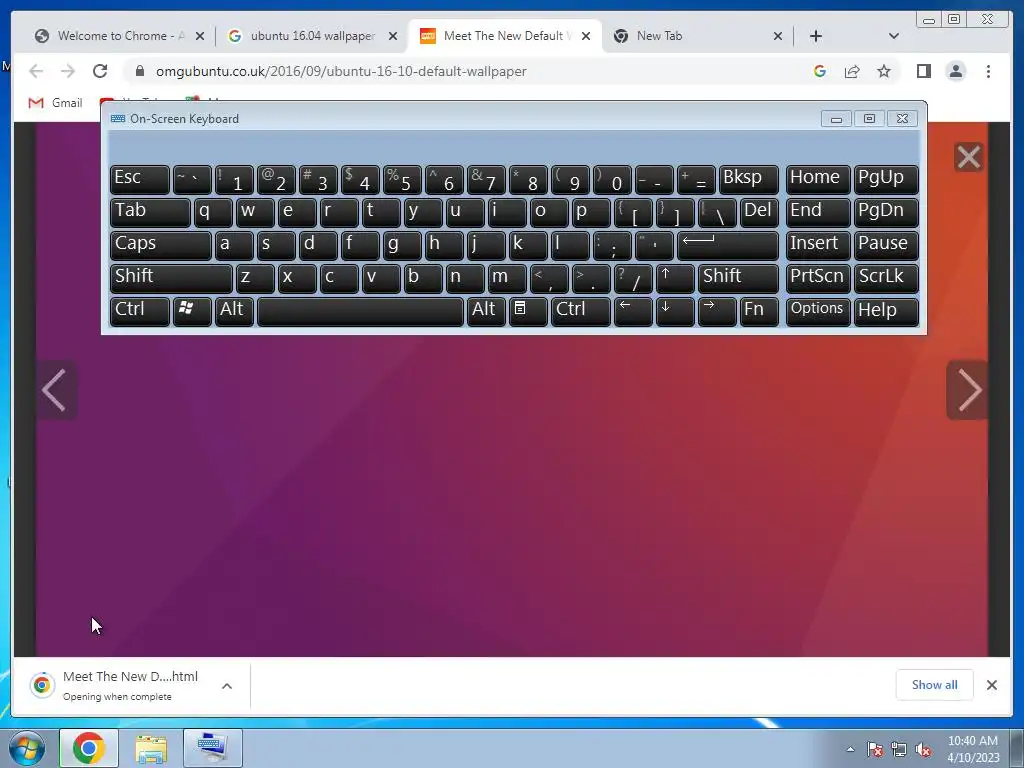Click the Esc key on On-Screen Keyboard
Screen dimensions: 1024x768
(140, 179)
